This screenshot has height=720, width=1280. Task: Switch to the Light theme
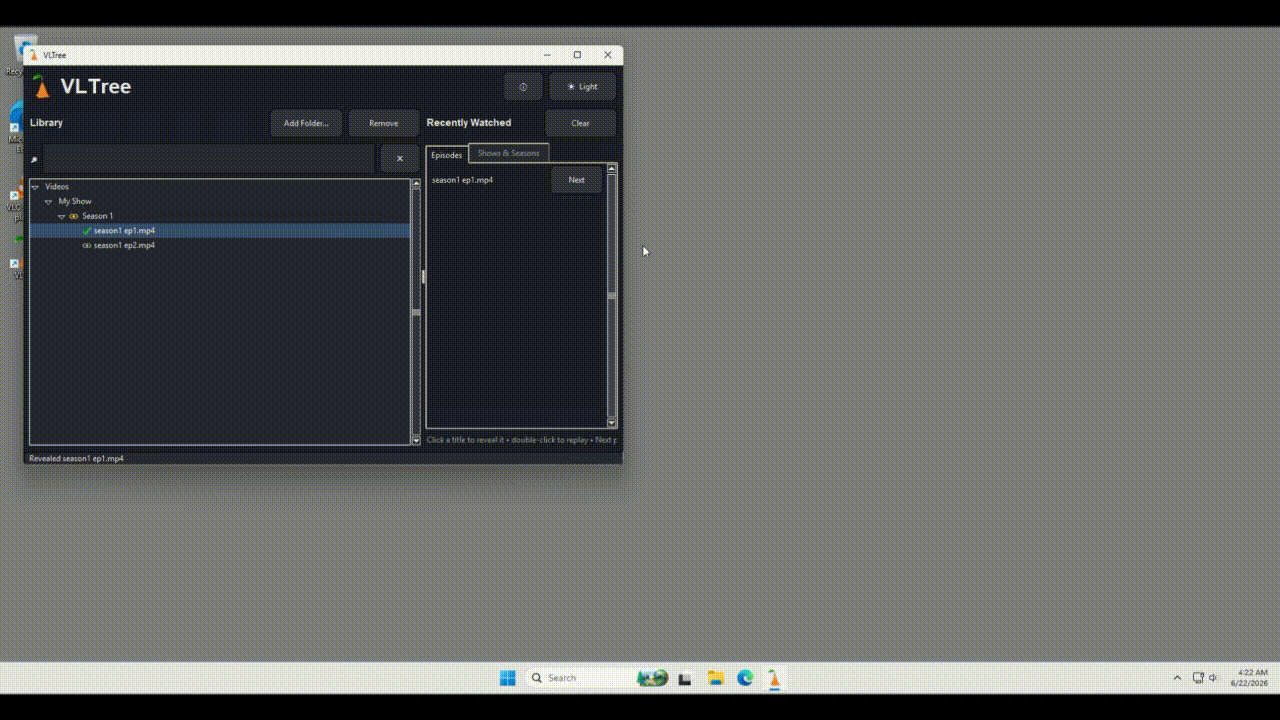(x=582, y=87)
